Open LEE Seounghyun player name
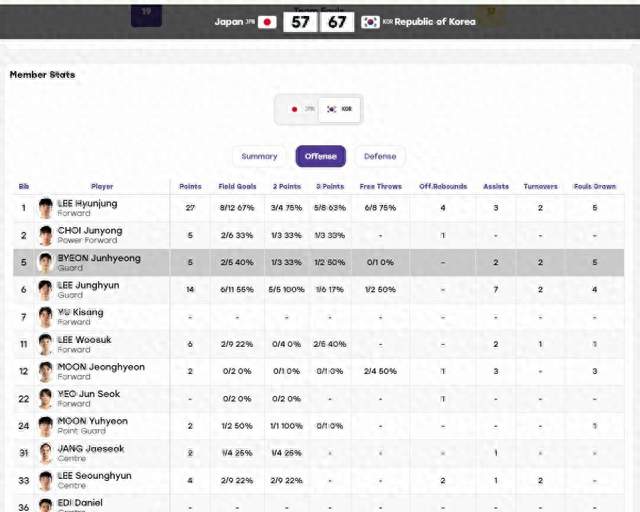 point(94,476)
